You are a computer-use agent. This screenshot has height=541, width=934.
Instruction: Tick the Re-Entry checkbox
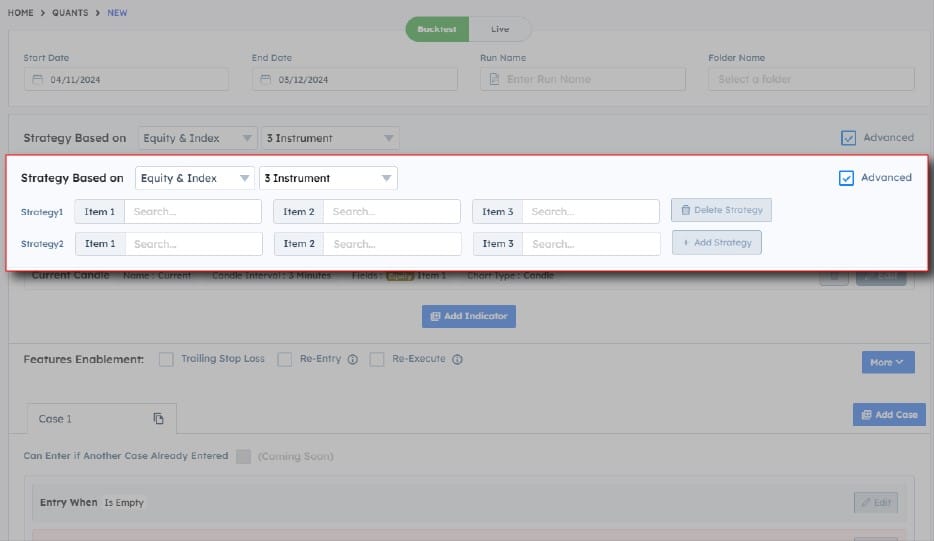[285, 359]
